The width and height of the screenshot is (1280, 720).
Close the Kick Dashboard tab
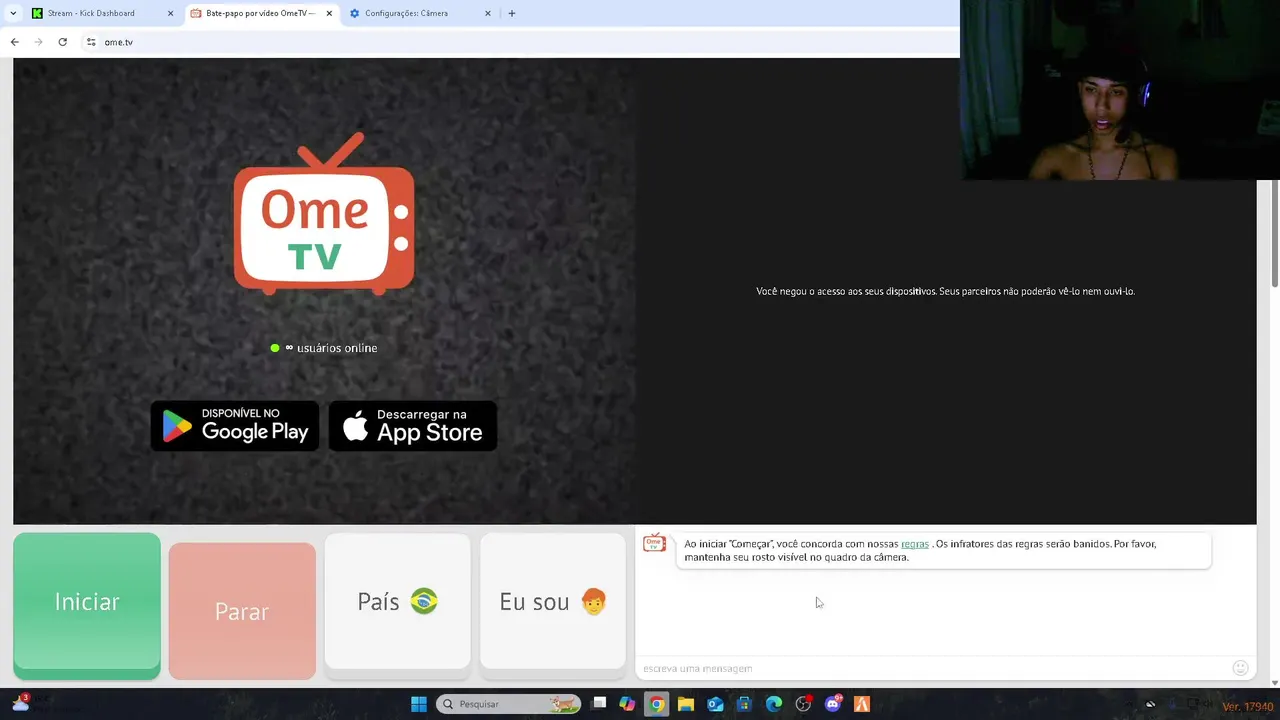click(x=170, y=13)
